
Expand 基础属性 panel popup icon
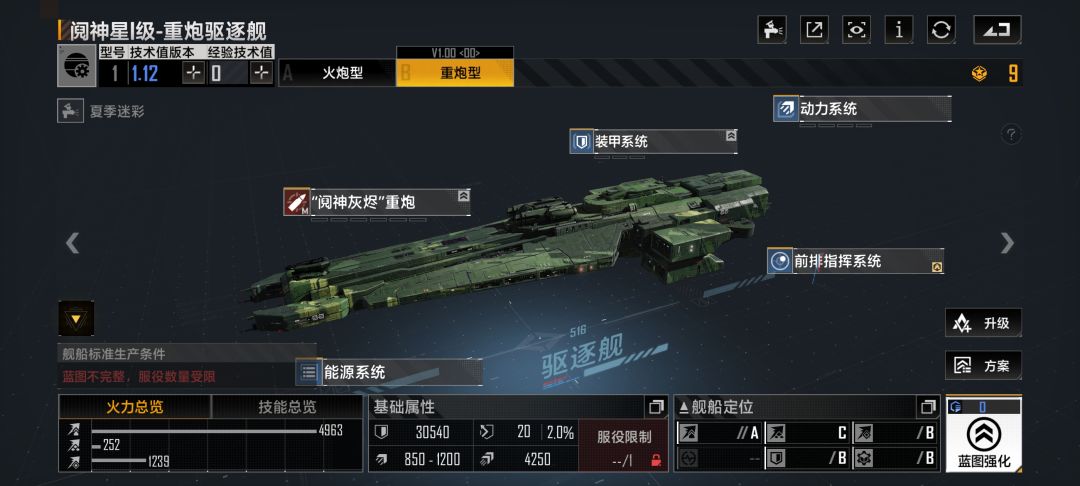click(656, 407)
